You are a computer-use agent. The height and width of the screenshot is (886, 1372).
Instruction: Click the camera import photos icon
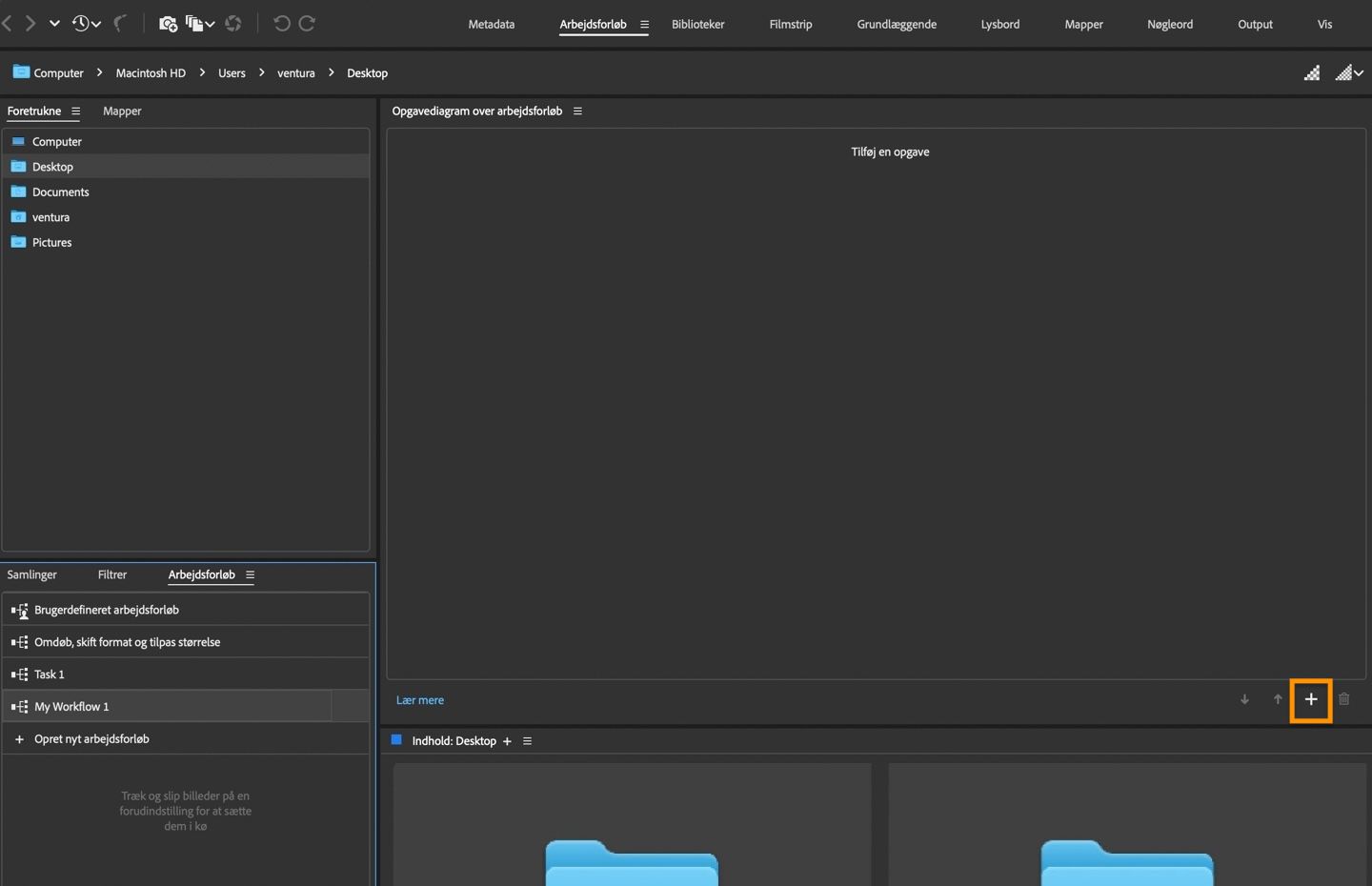[x=168, y=24]
